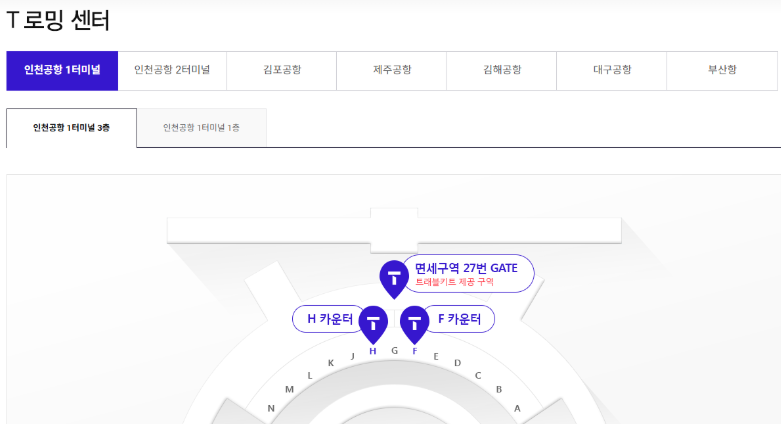Click the T 로밍 센터 heading
Image resolution: width=781 pixels, height=424 pixels.
[58, 20]
